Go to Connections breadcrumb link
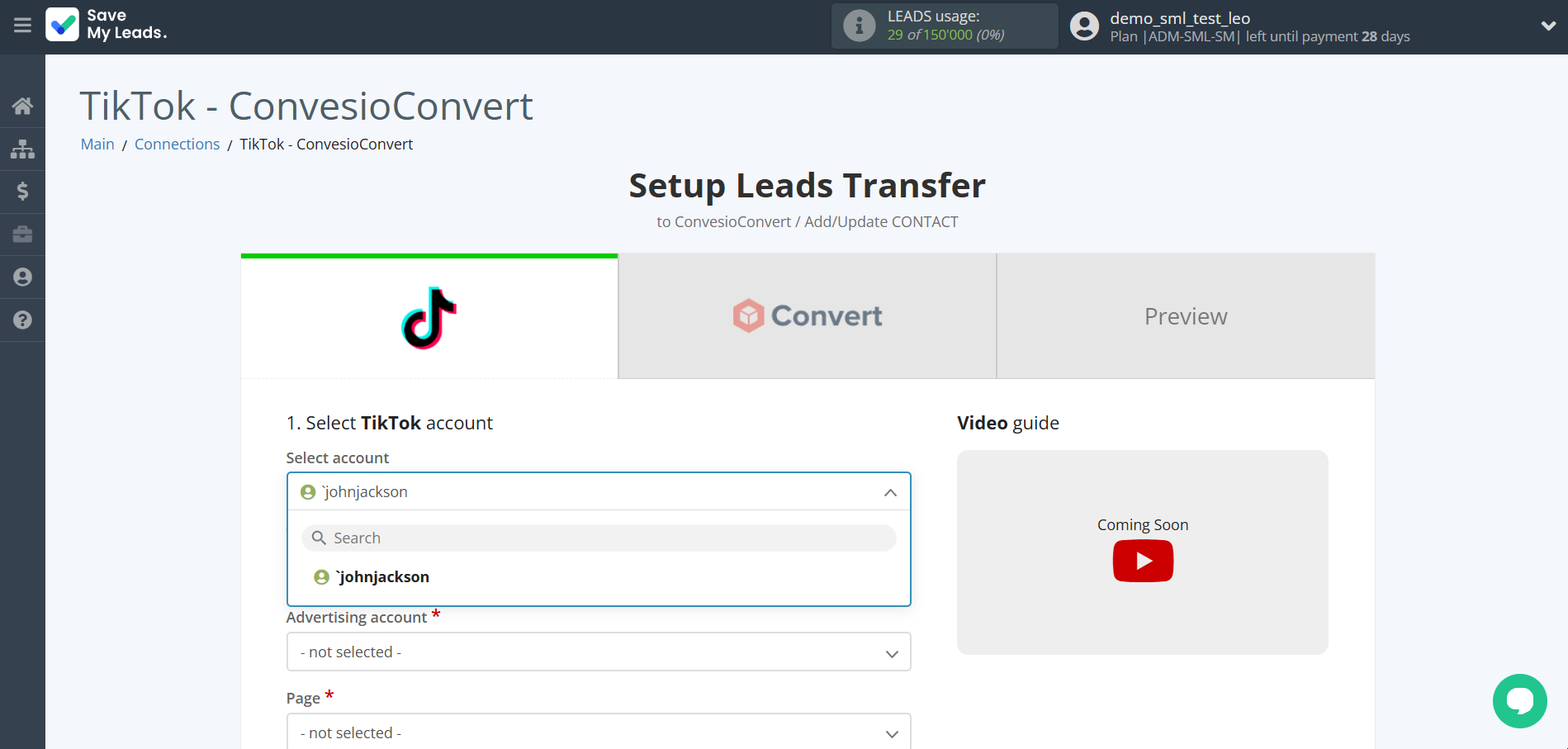1568x749 pixels. click(x=177, y=144)
